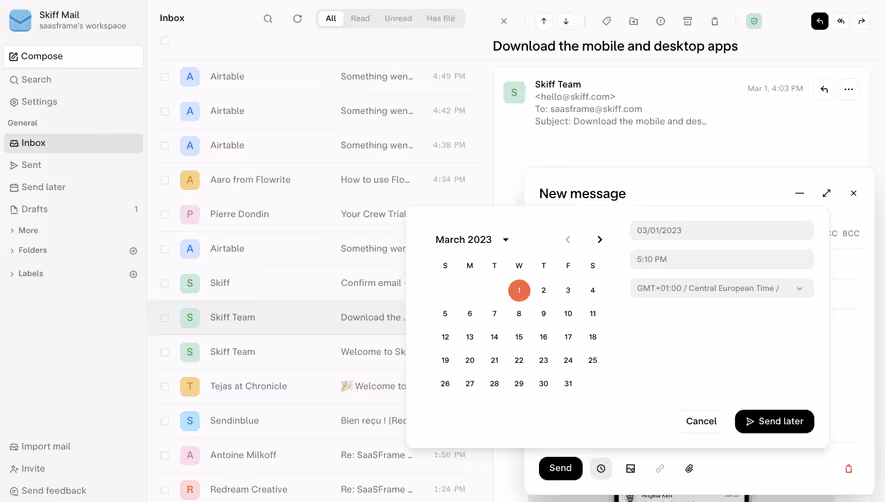
Task: Check the Pierre Dondin email checkbox
Action: (x=164, y=215)
